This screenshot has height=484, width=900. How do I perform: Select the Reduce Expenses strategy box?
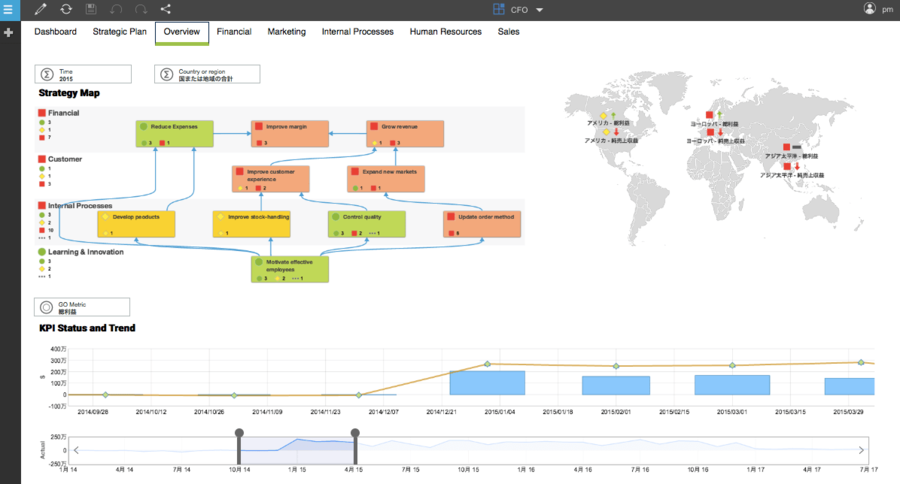tap(175, 134)
